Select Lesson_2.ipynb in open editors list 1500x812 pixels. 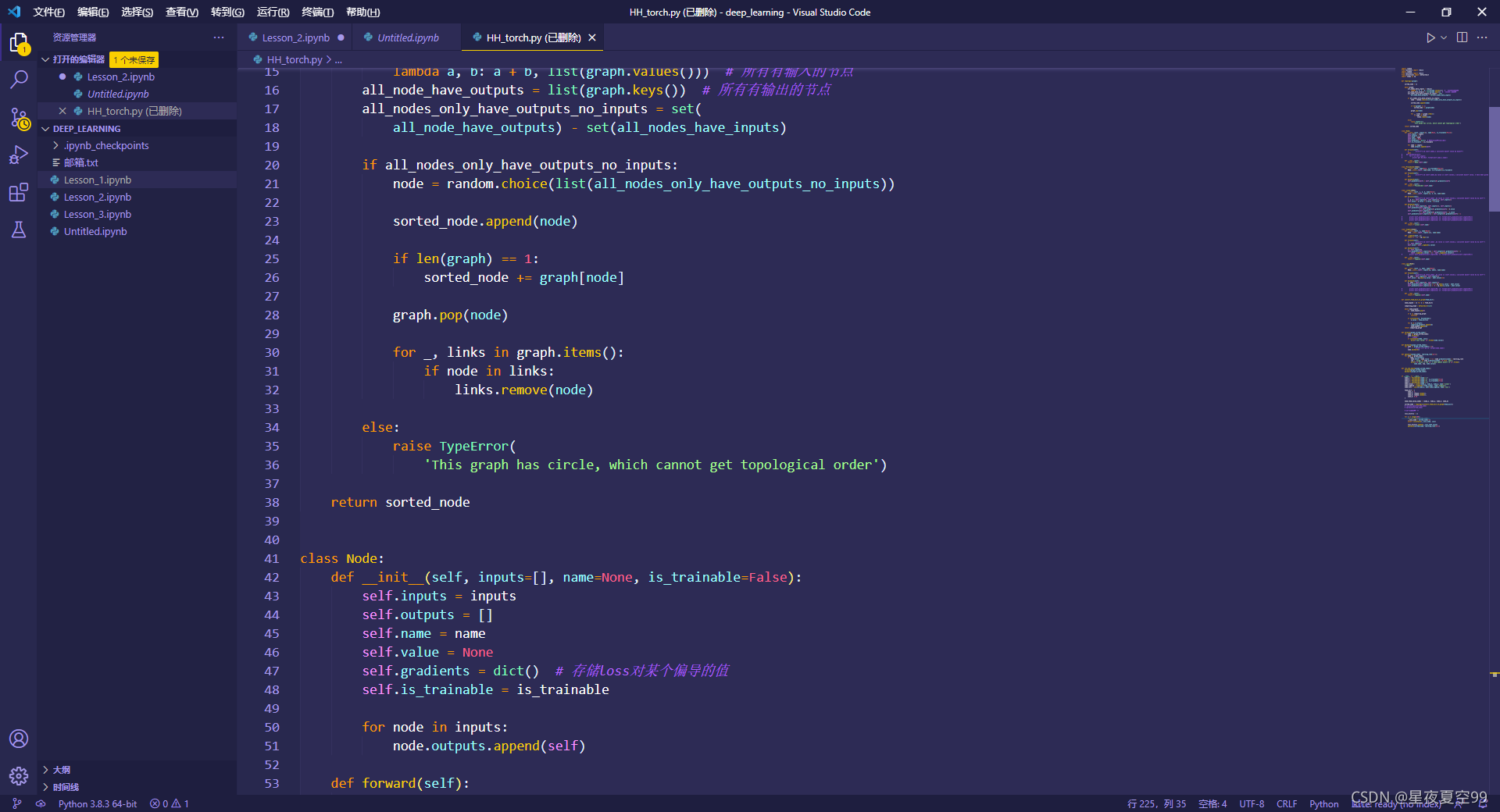click(x=120, y=77)
